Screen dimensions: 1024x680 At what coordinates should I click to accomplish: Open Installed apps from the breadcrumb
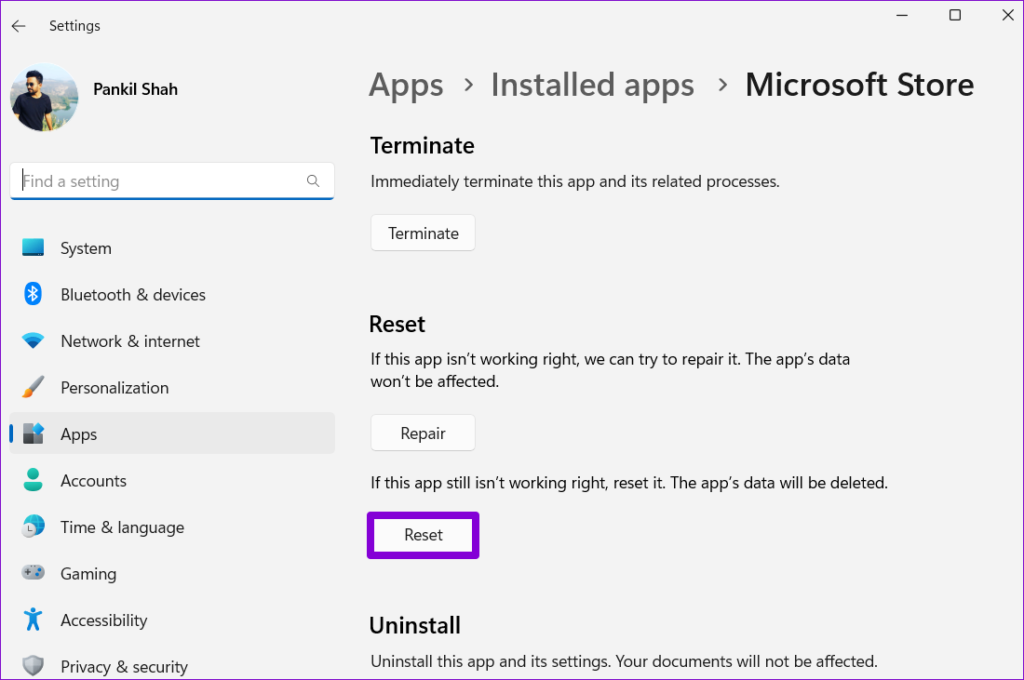[592, 85]
